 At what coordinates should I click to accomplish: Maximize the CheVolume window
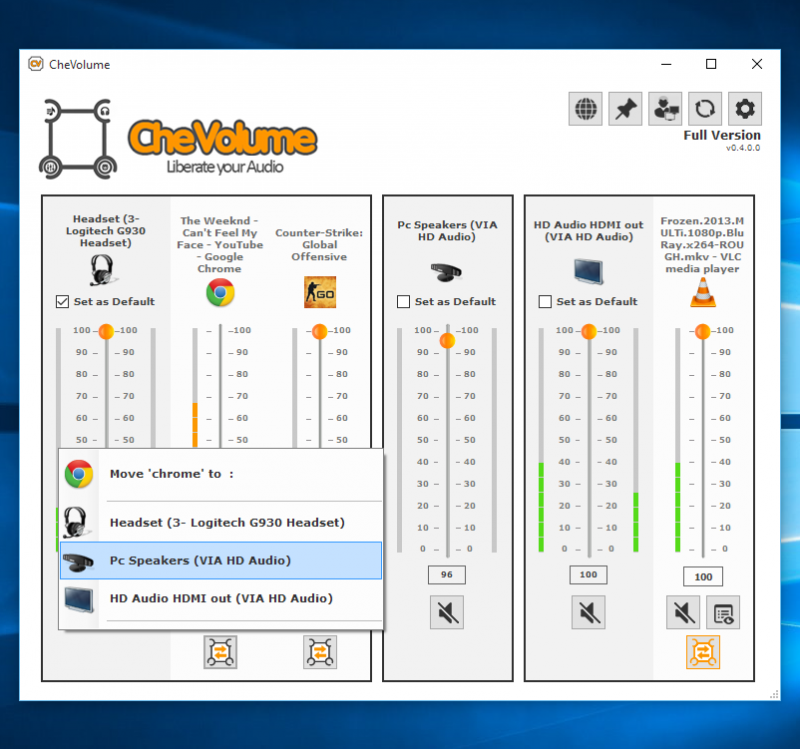point(711,64)
